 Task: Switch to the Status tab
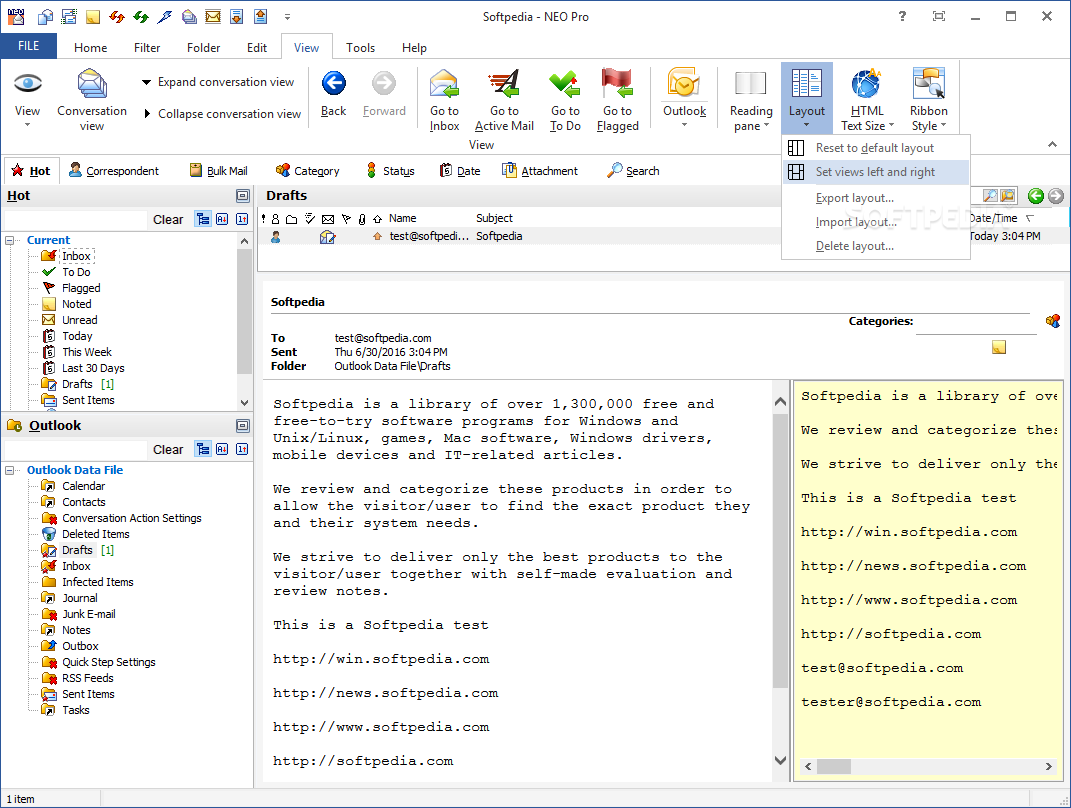pos(390,171)
